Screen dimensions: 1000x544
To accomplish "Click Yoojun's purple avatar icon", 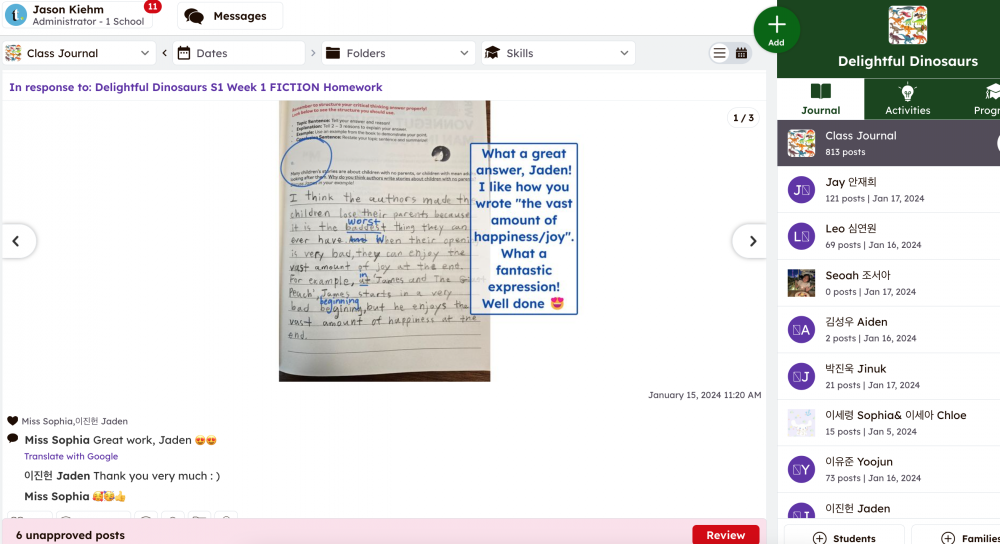I will coord(801,469).
